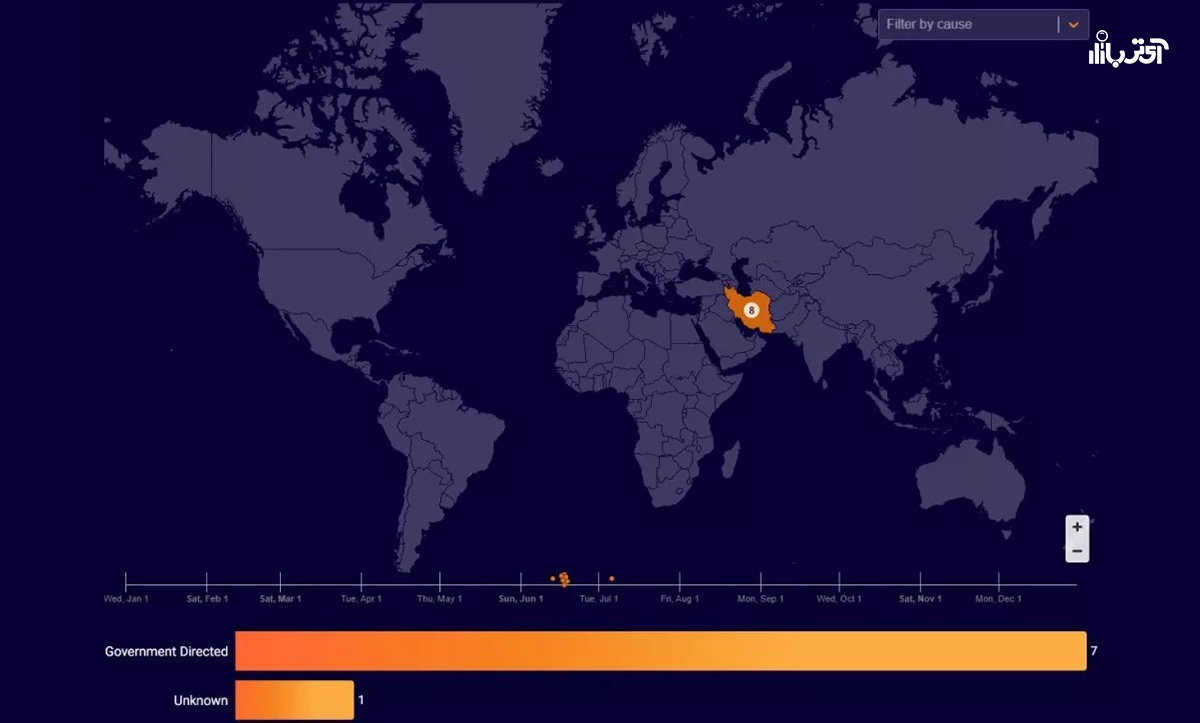
Task: Click the zoom in plus button
Action: coord(1077,527)
